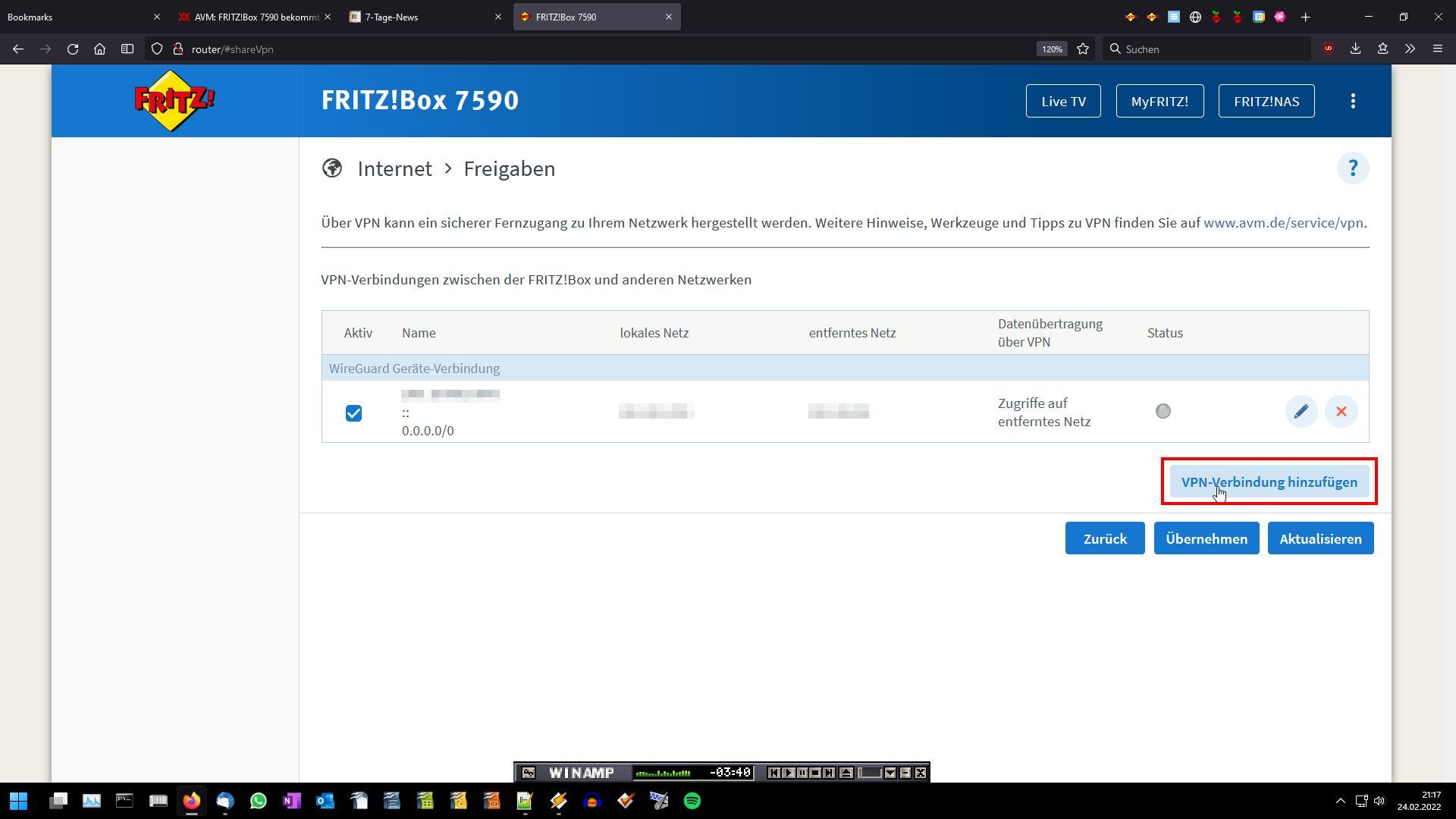The height and width of the screenshot is (819, 1456).
Task: Open the clock showing 21:17
Action: point(1420,801)
